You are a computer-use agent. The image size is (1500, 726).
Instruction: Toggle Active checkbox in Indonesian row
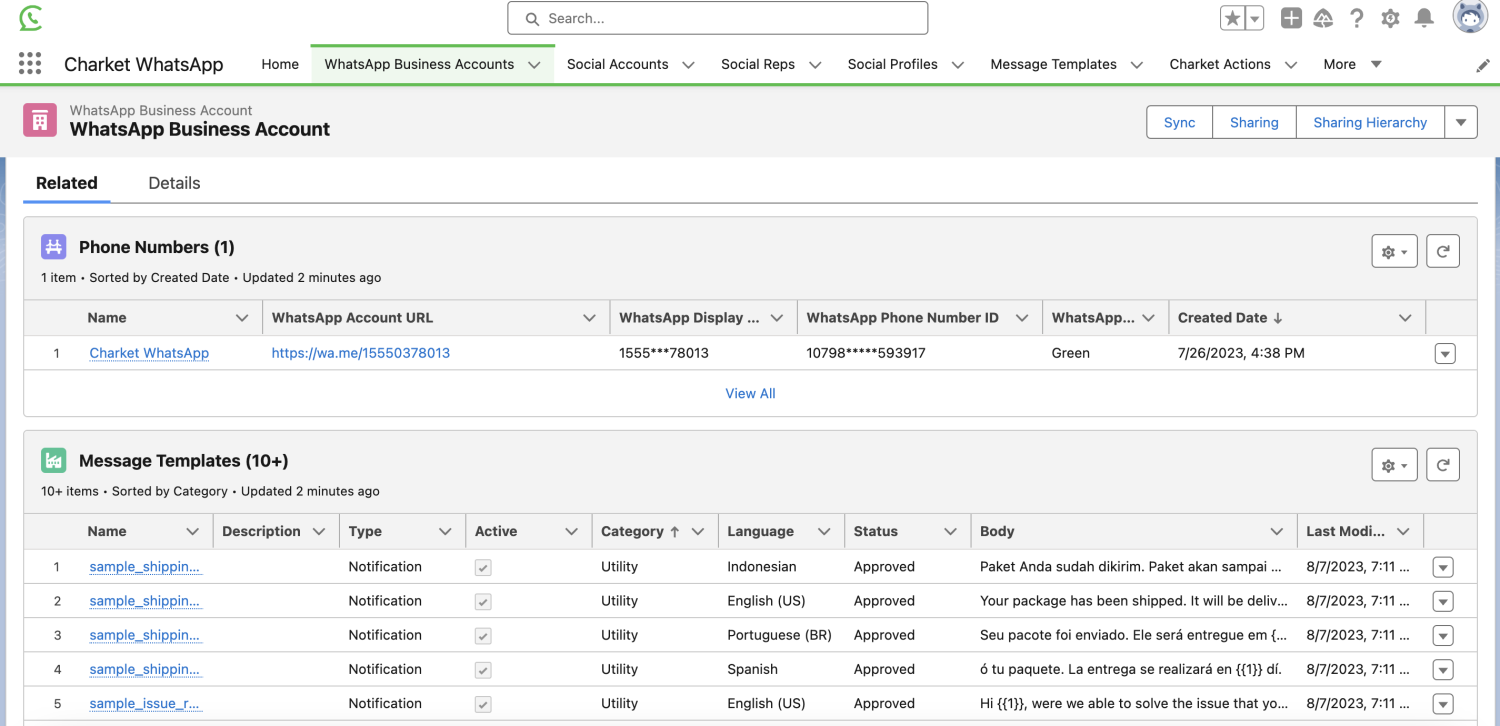[x=483, y=567]
